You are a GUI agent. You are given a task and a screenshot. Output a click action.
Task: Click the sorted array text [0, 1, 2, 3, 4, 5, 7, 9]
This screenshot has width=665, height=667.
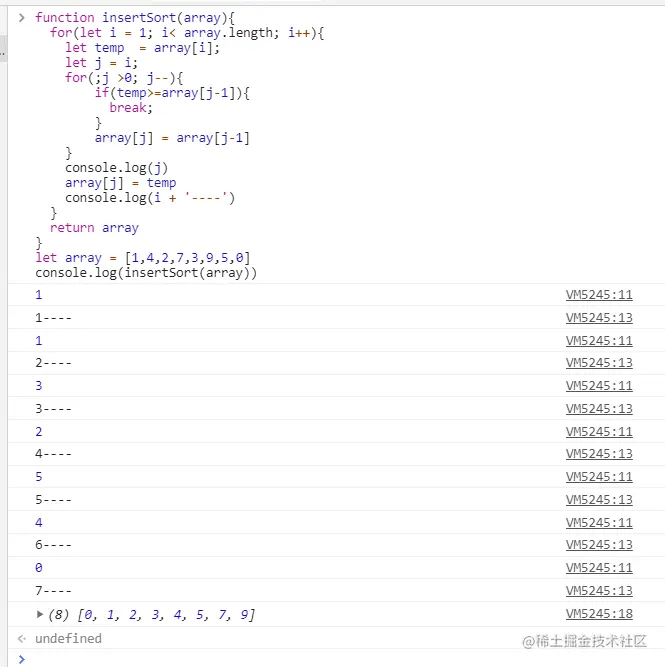tap(166, 615)
